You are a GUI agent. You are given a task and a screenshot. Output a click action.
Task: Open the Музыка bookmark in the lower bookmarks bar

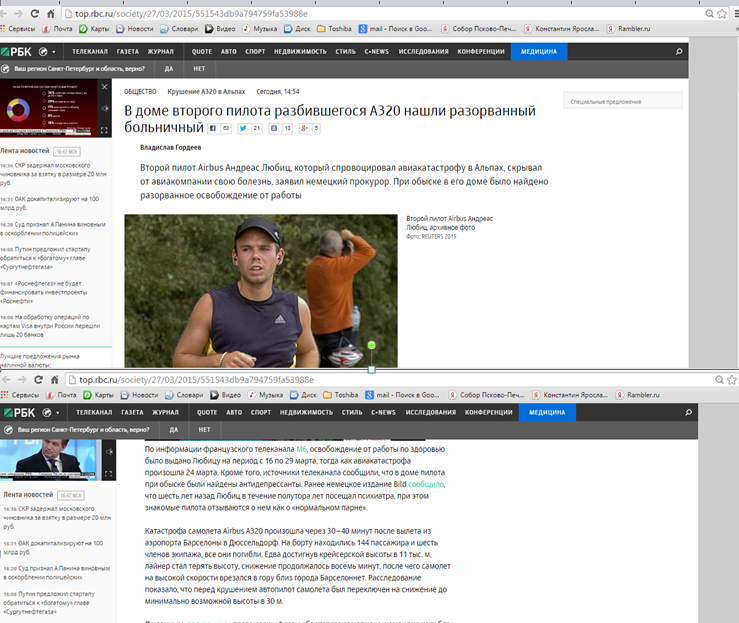(266, 395)
